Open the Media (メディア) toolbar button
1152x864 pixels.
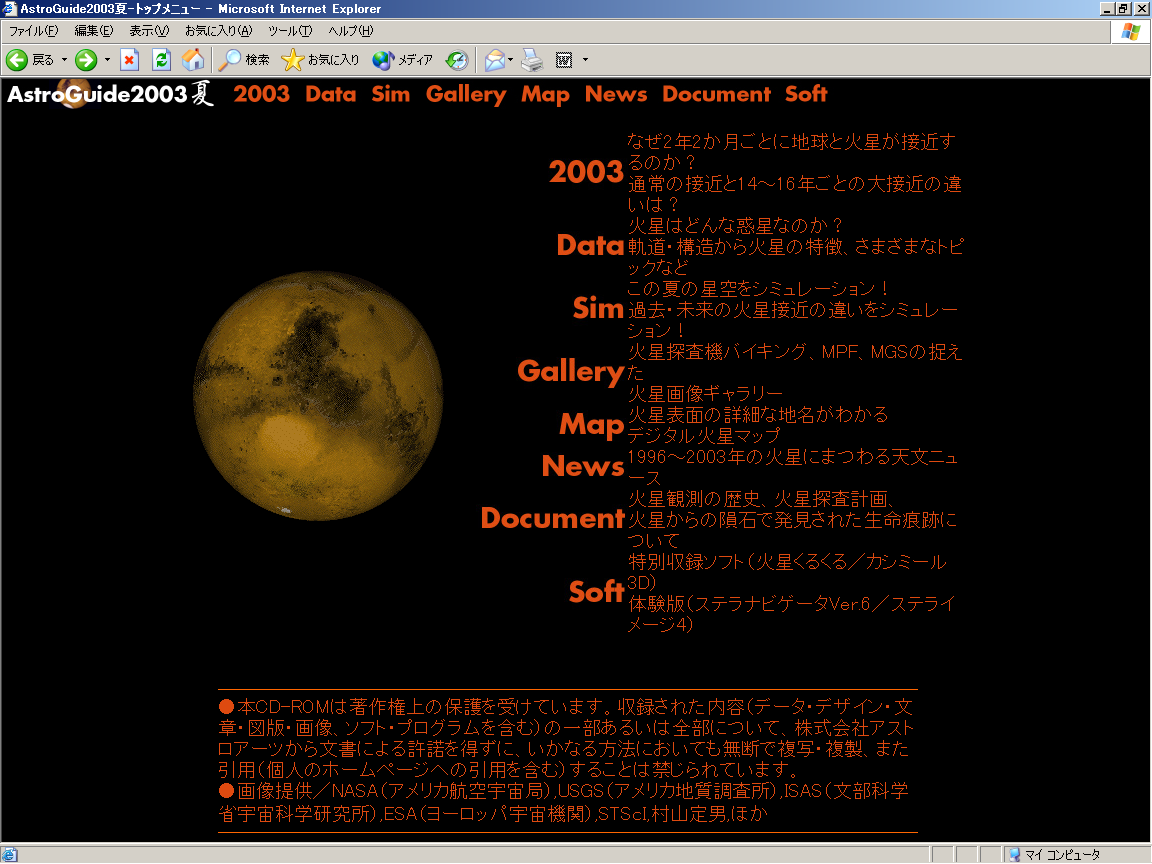point(403,60)
